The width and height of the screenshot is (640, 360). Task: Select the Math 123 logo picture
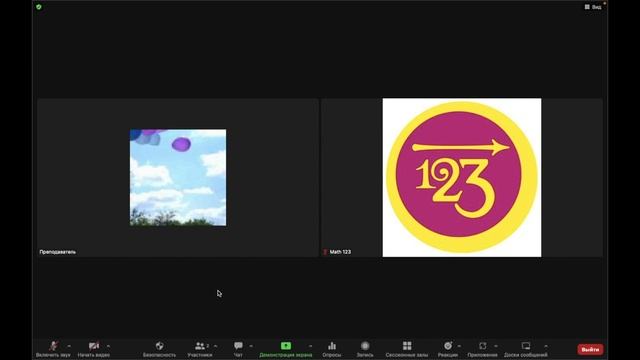462,178
